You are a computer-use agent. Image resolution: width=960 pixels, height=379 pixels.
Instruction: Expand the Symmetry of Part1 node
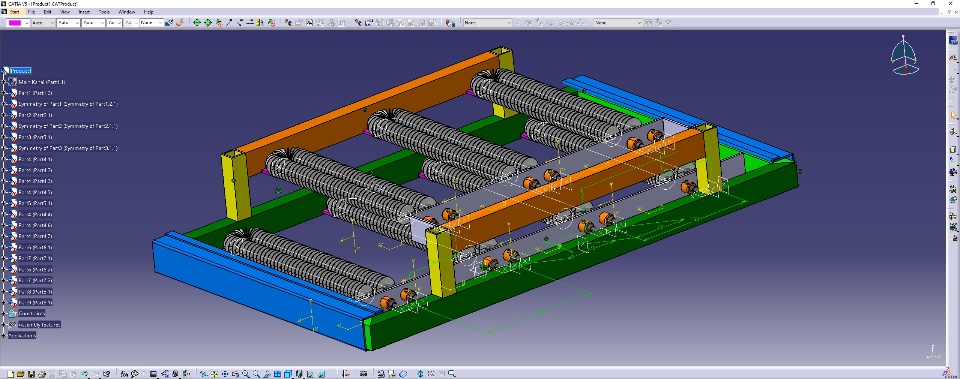pyautogui.click(x=4, y=104)
